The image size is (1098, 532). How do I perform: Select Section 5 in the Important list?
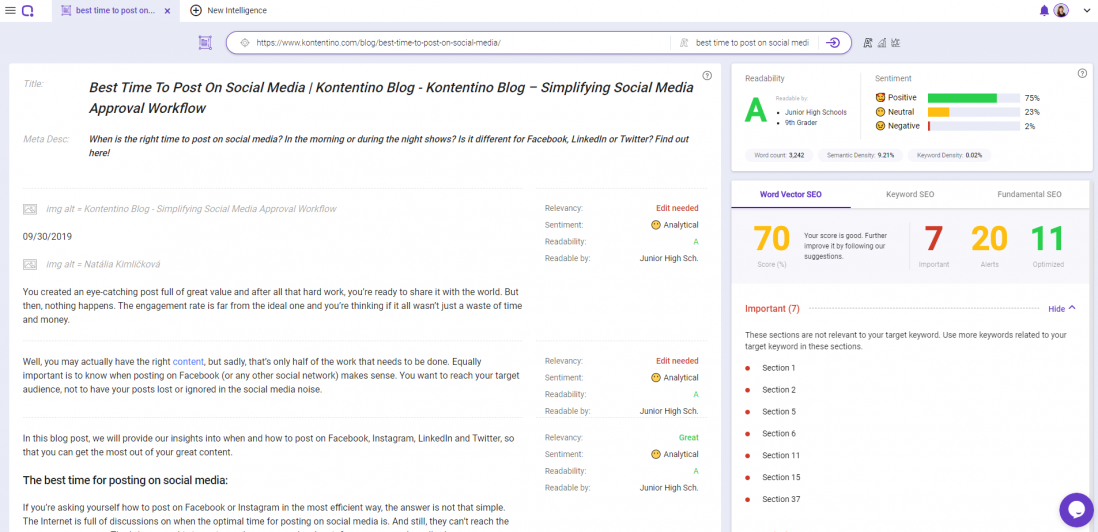pyautogui.click(x=779, y=412)
